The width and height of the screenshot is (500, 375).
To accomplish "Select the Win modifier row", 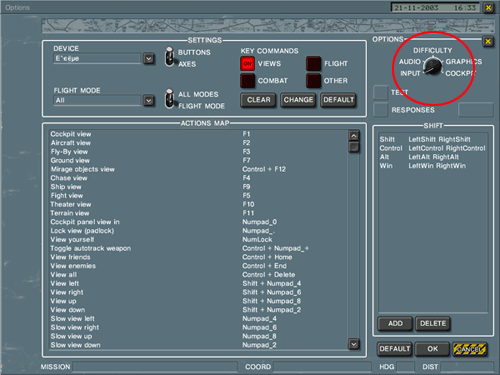I will click(433, 166).
